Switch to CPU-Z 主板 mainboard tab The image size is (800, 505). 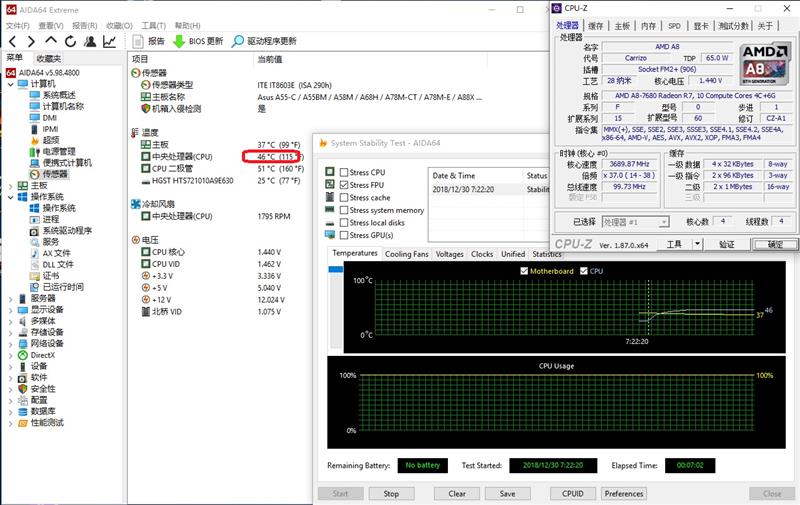point(622,26)
